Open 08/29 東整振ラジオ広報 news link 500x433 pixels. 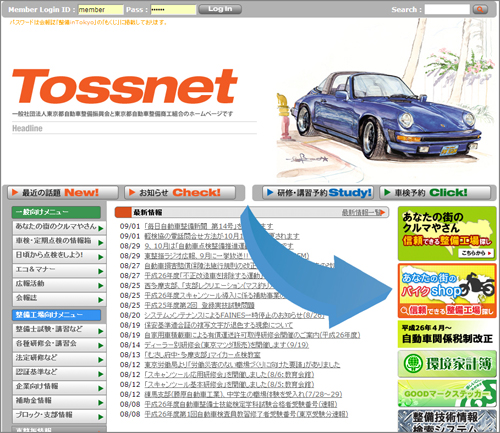(x=227, y=256)
